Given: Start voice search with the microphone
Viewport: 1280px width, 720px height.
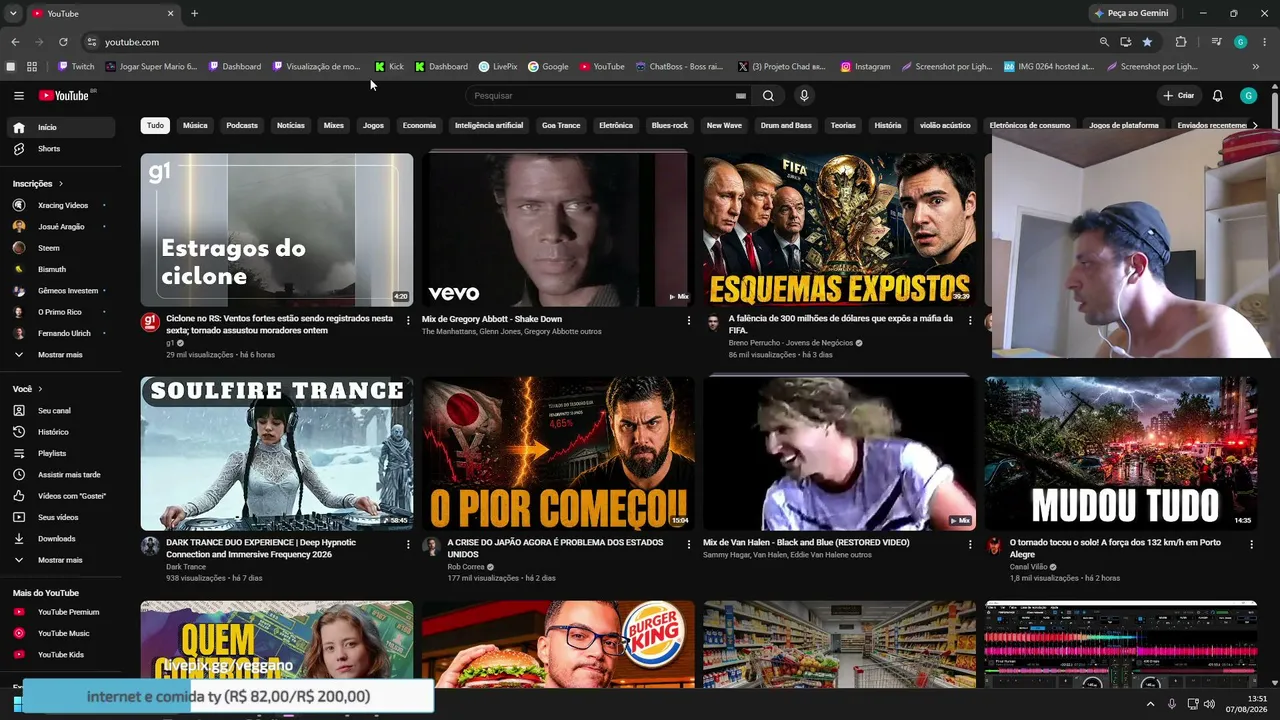Looking at the screenshot, I should (804, 96).
